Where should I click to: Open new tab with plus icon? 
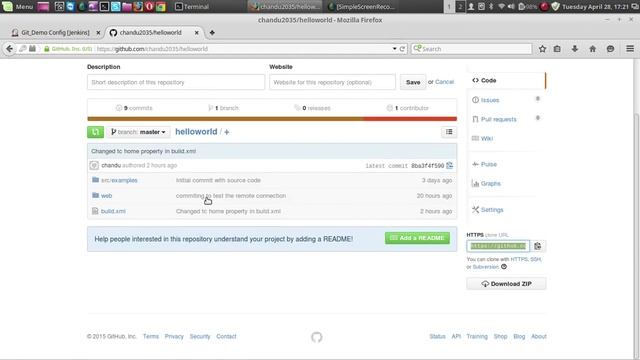[212, 33]
